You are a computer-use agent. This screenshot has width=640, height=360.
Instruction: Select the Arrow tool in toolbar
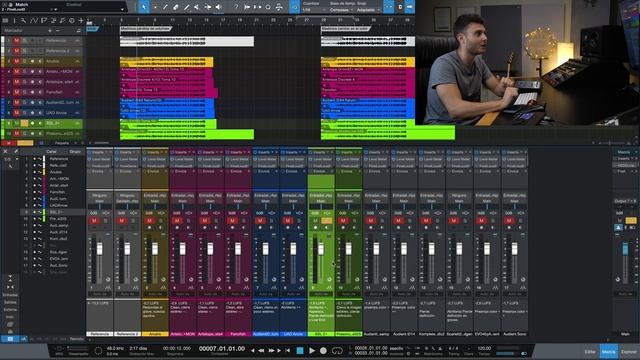coord(144,7)
